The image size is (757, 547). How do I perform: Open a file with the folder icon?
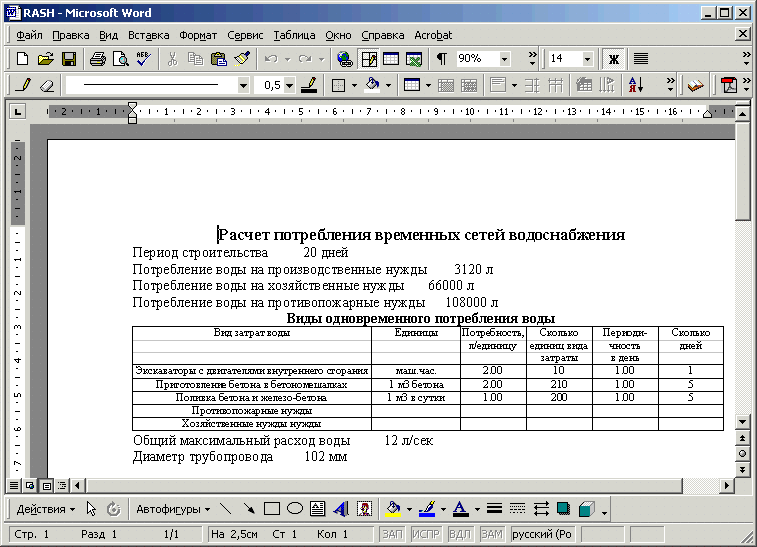click(x=45, y=59)
